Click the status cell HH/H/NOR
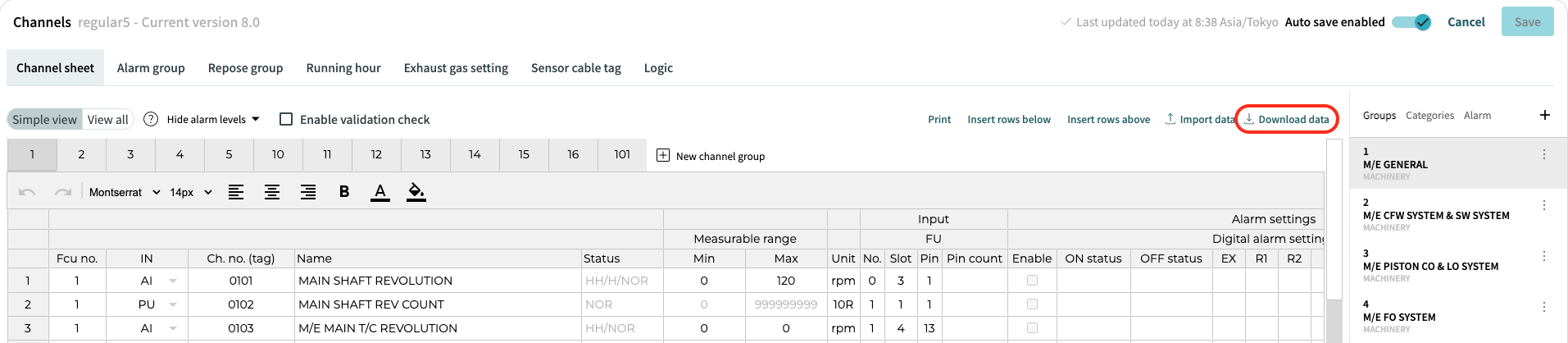The height and width of the screenshot is (343, 1568). pyautogui.click(x=622, y=281)
